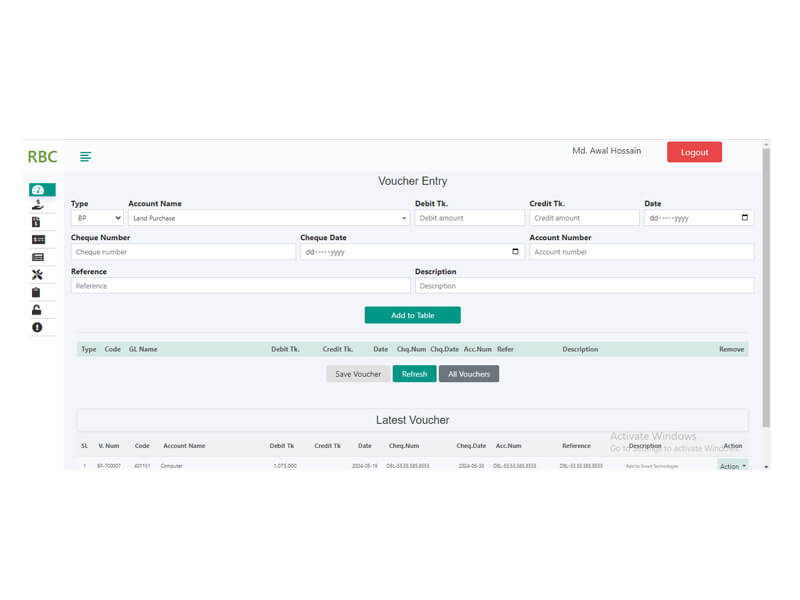Click the All Vouchers button
Screen dimensions: 800x600
tap(468, 374)
